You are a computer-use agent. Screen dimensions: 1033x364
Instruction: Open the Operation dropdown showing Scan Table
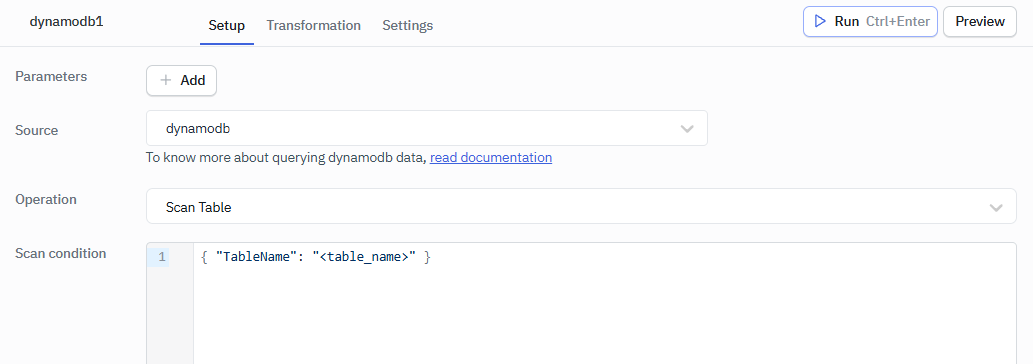(x=581, y=207)
